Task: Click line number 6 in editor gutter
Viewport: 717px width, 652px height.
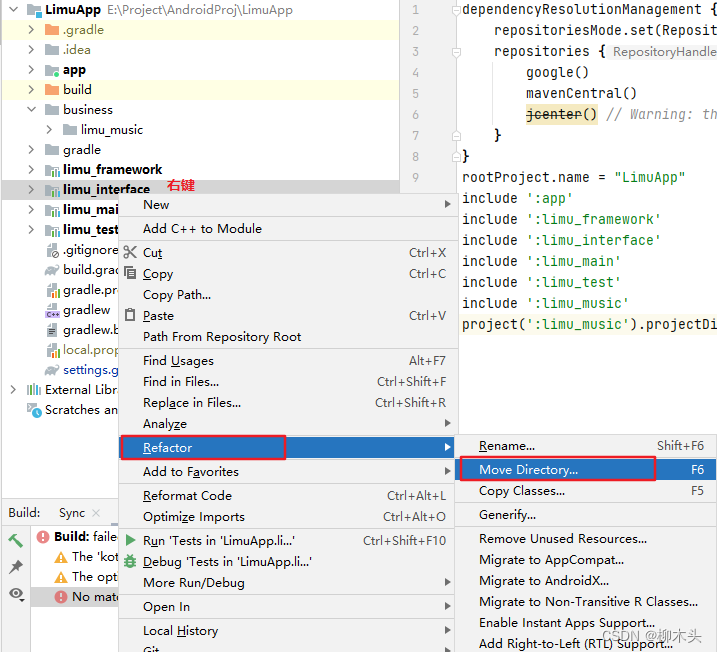Action: [415, 114]
